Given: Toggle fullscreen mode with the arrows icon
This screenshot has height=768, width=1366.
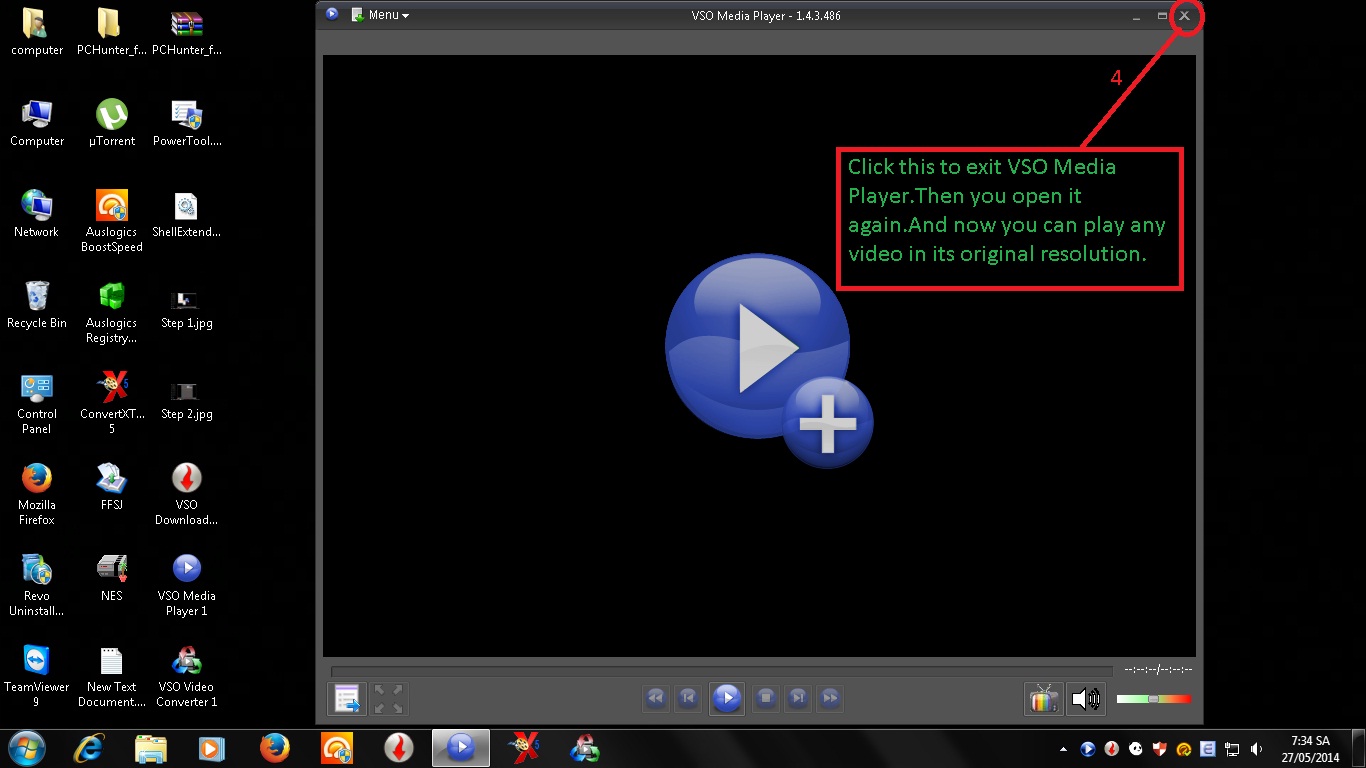Looking at the screenshot, I should pyautogui.click(x=388, y=698).
